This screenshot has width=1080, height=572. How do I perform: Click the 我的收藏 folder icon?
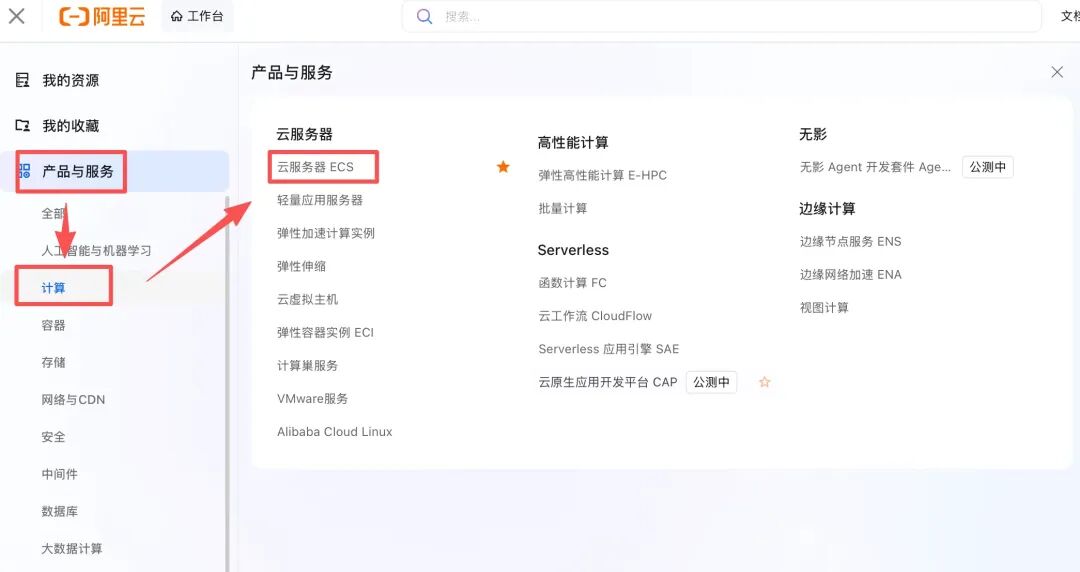23,125
